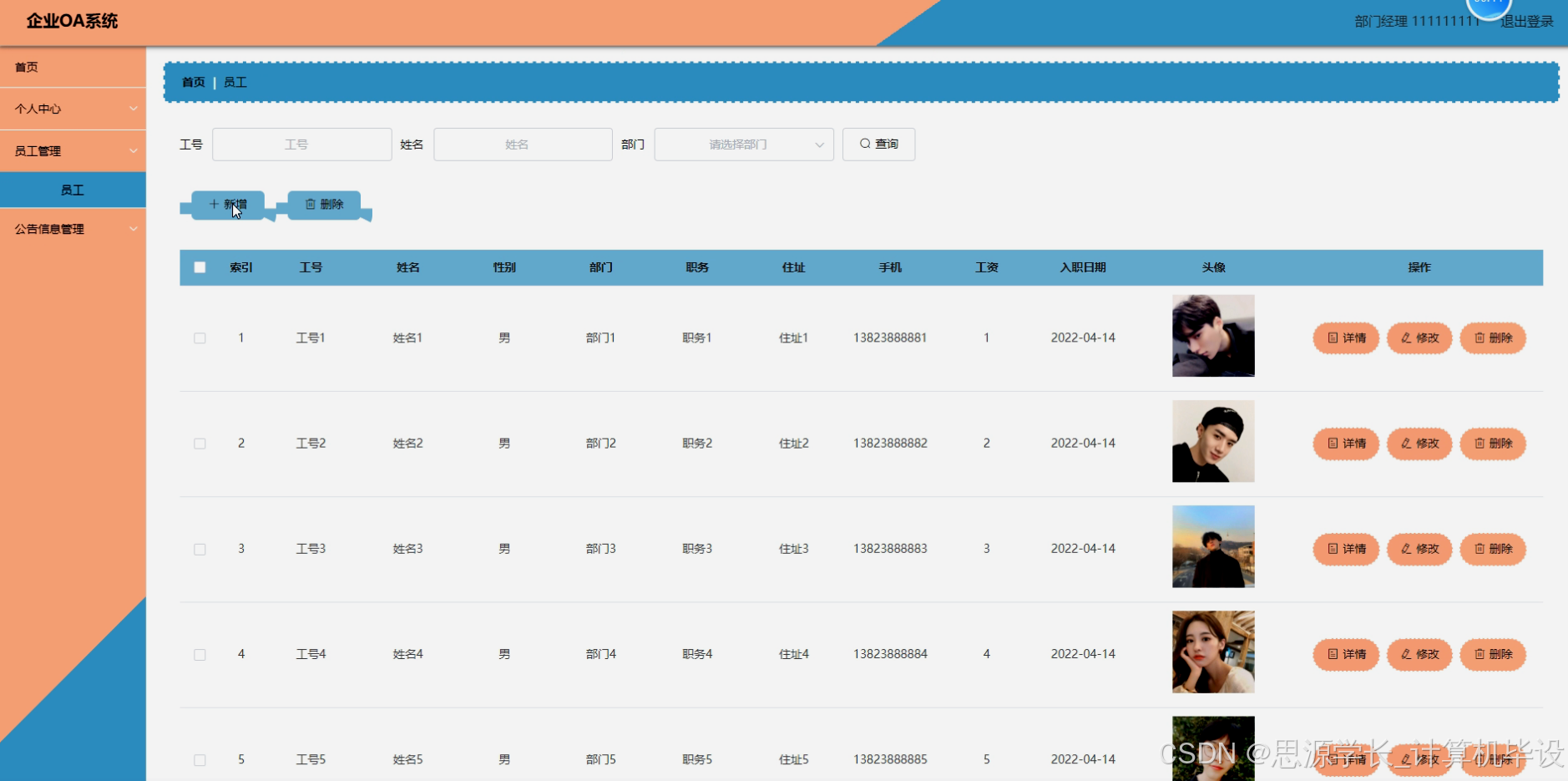Click the 删除 trash icon button above the table
The height and width of the screenshot is (781, 1568).
(324, 203)
